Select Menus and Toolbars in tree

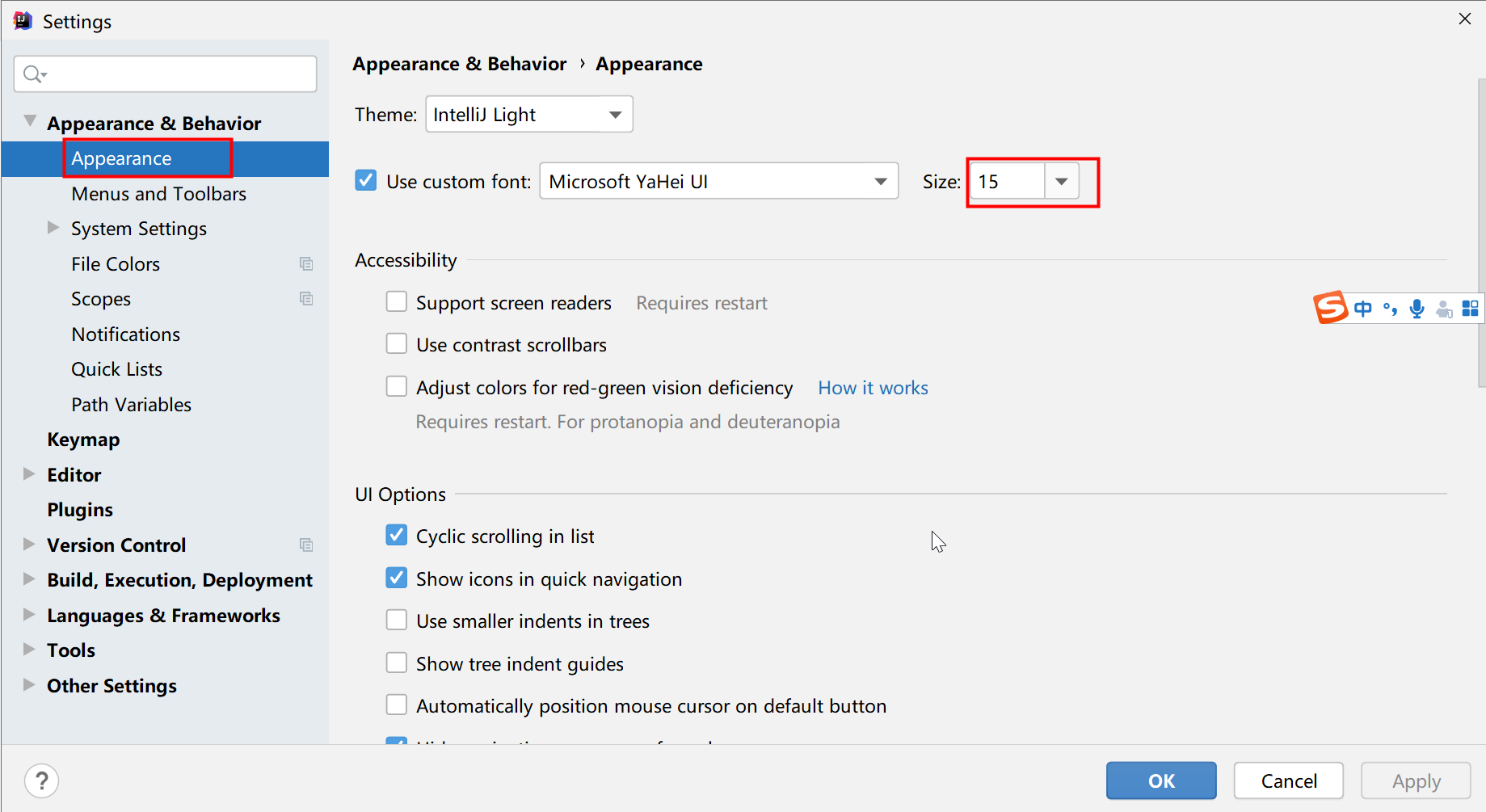(x=165, y=194)
